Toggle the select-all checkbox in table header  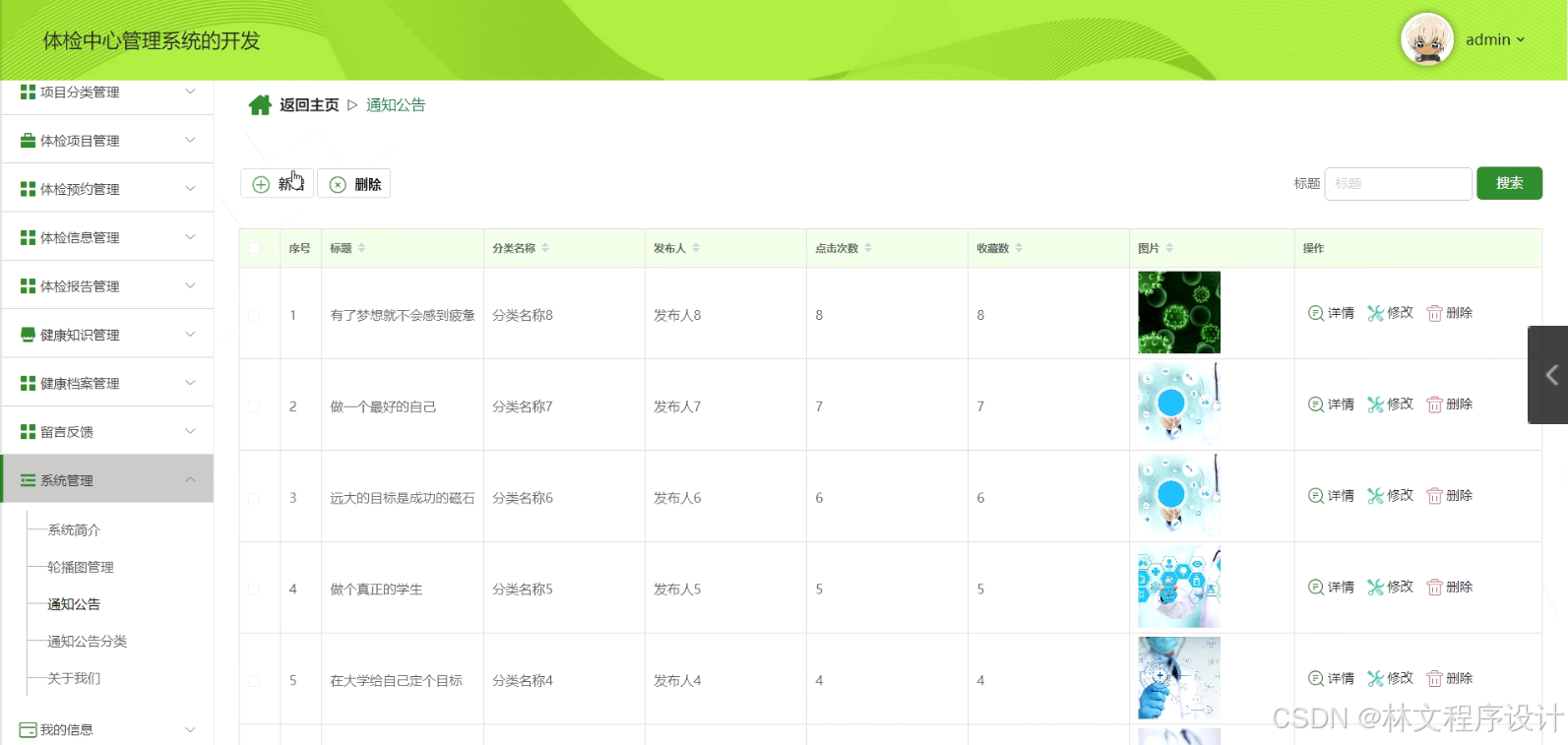(254, 248)
